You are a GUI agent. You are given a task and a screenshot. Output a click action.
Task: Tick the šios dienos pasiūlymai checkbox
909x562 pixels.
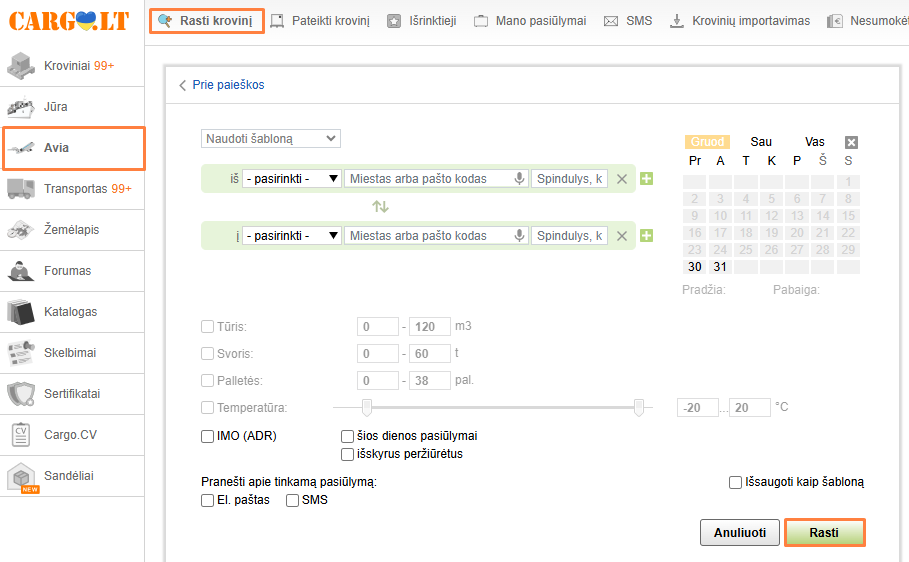tap(348, 436)
